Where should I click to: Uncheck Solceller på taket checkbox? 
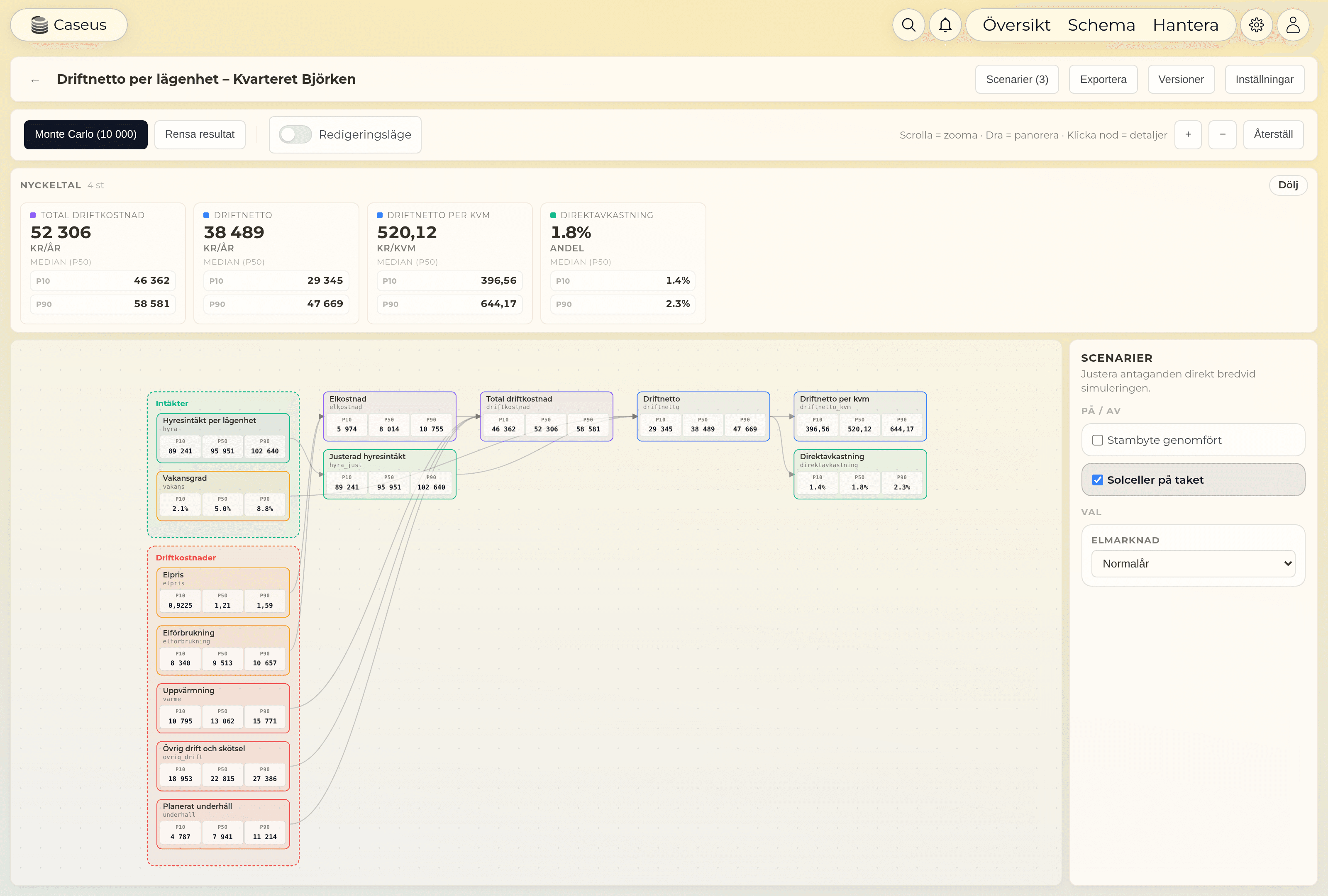[x=1097, y=480]
